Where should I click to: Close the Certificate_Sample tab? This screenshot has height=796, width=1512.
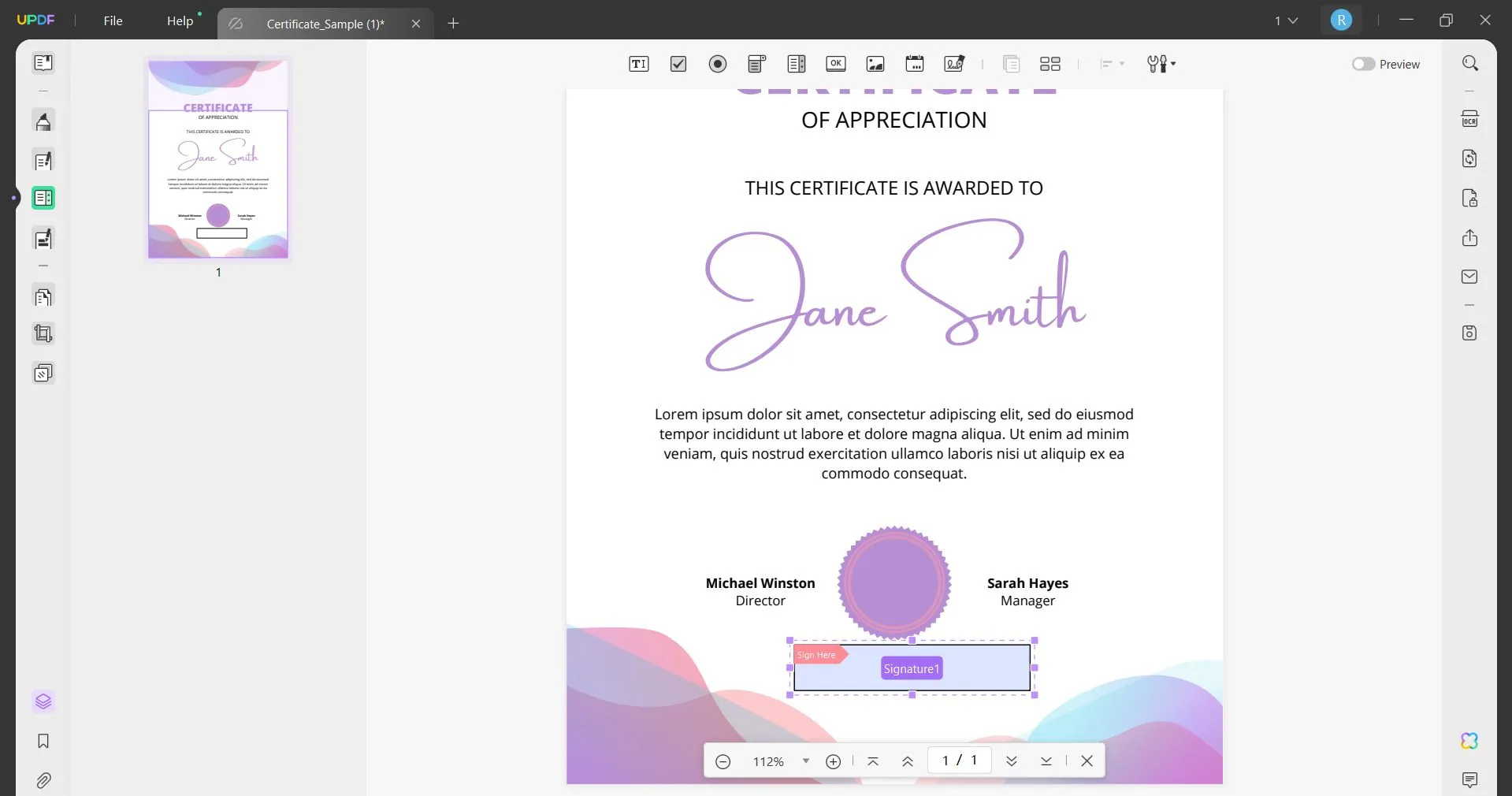click(x=416, y=24)
